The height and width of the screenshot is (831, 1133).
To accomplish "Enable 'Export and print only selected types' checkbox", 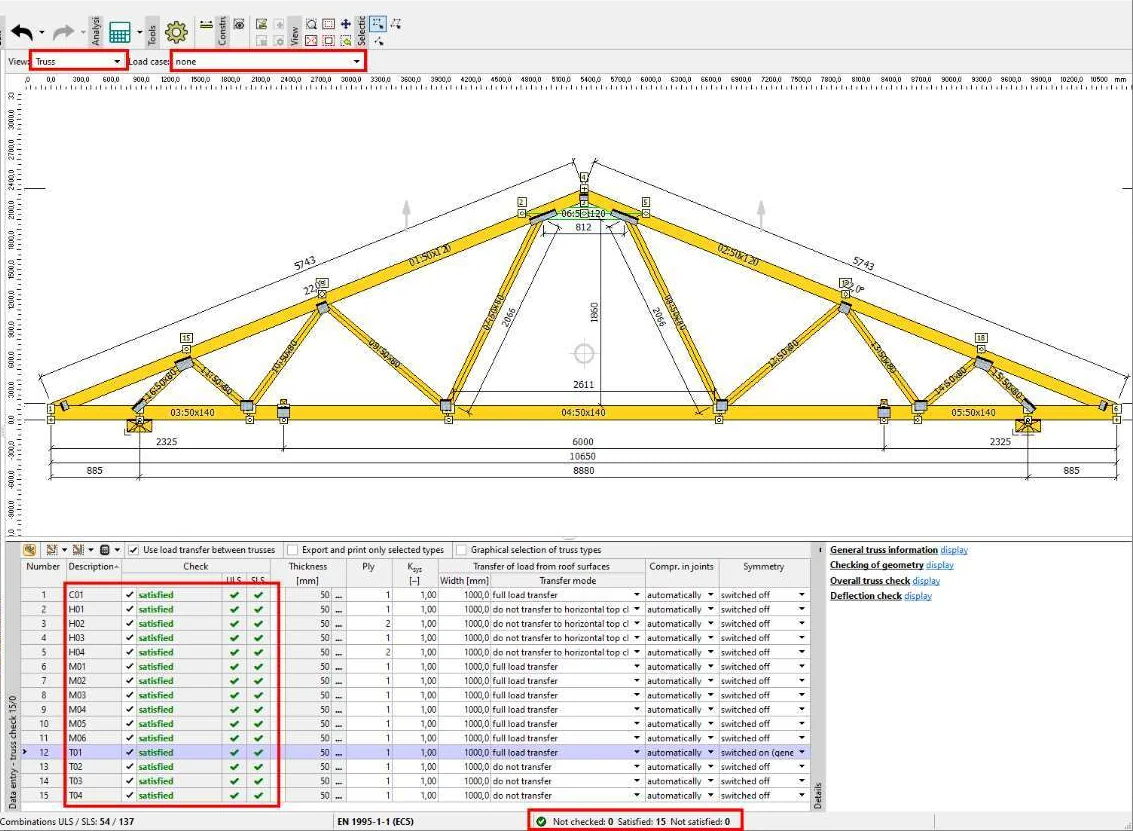I will [293, 550].
